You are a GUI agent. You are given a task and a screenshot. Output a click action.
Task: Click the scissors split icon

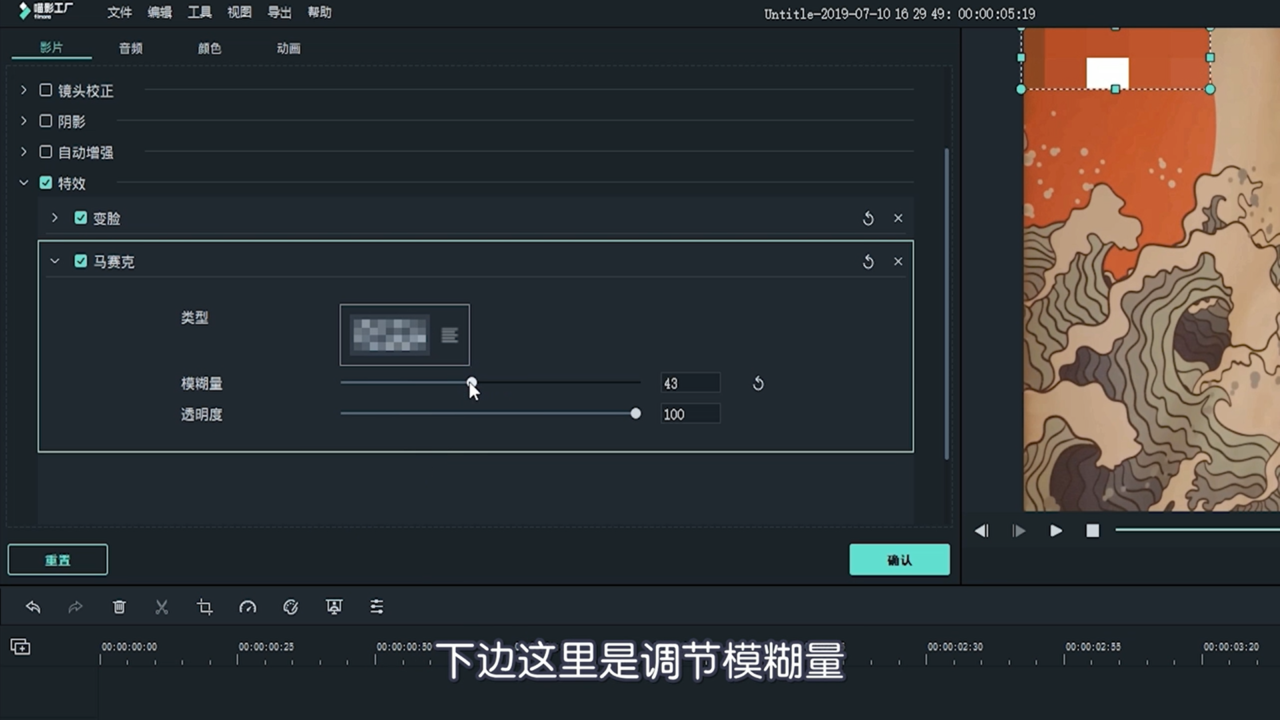point(162,607)
